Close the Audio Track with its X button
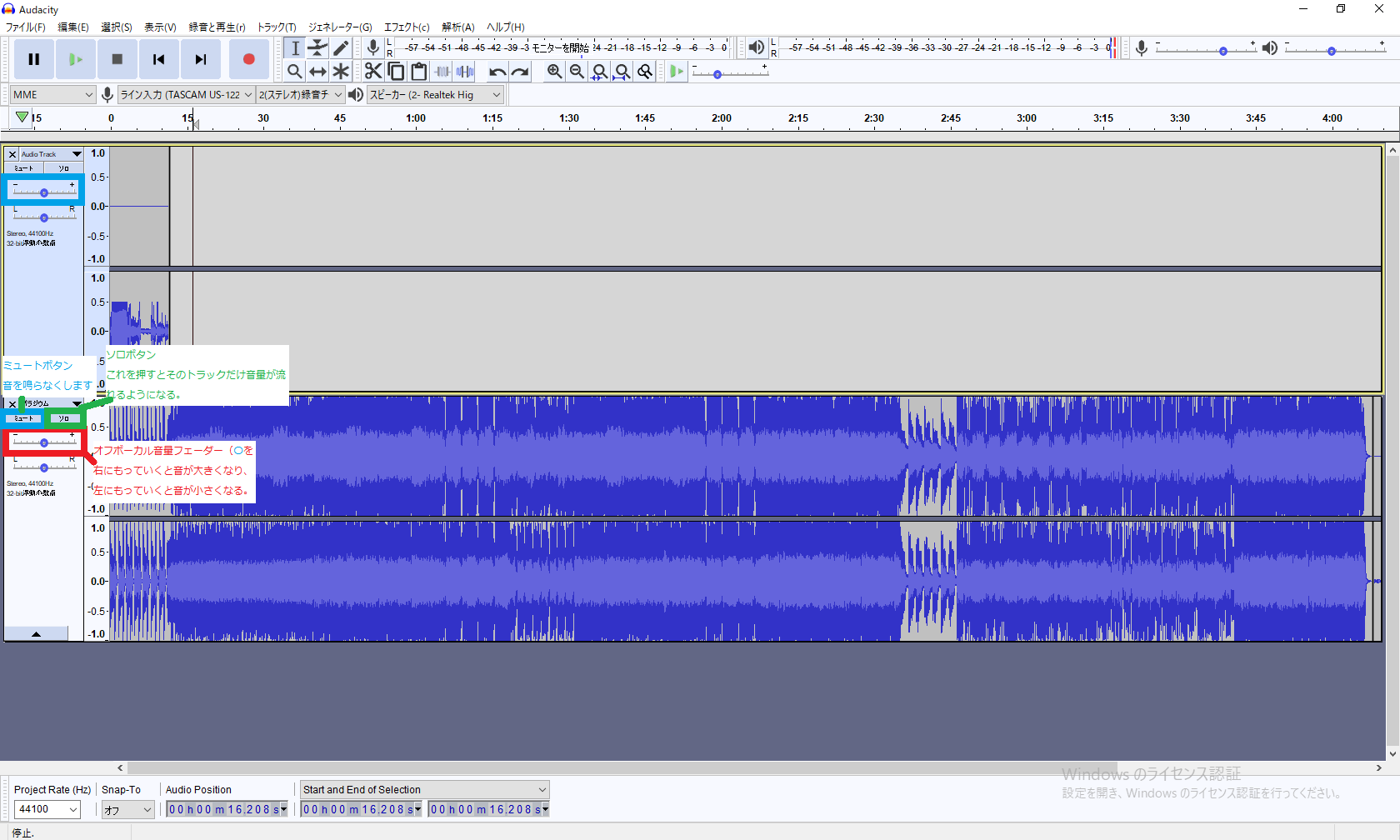Viewport: 1400px width, 840px height. coord(12,154)
